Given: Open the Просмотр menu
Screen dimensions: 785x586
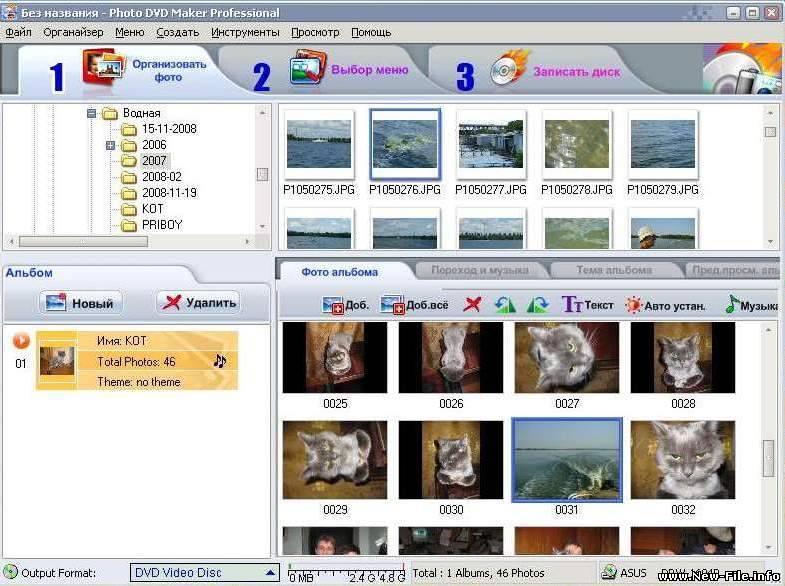Looking at the screenshot, I should tap(315, 33).
